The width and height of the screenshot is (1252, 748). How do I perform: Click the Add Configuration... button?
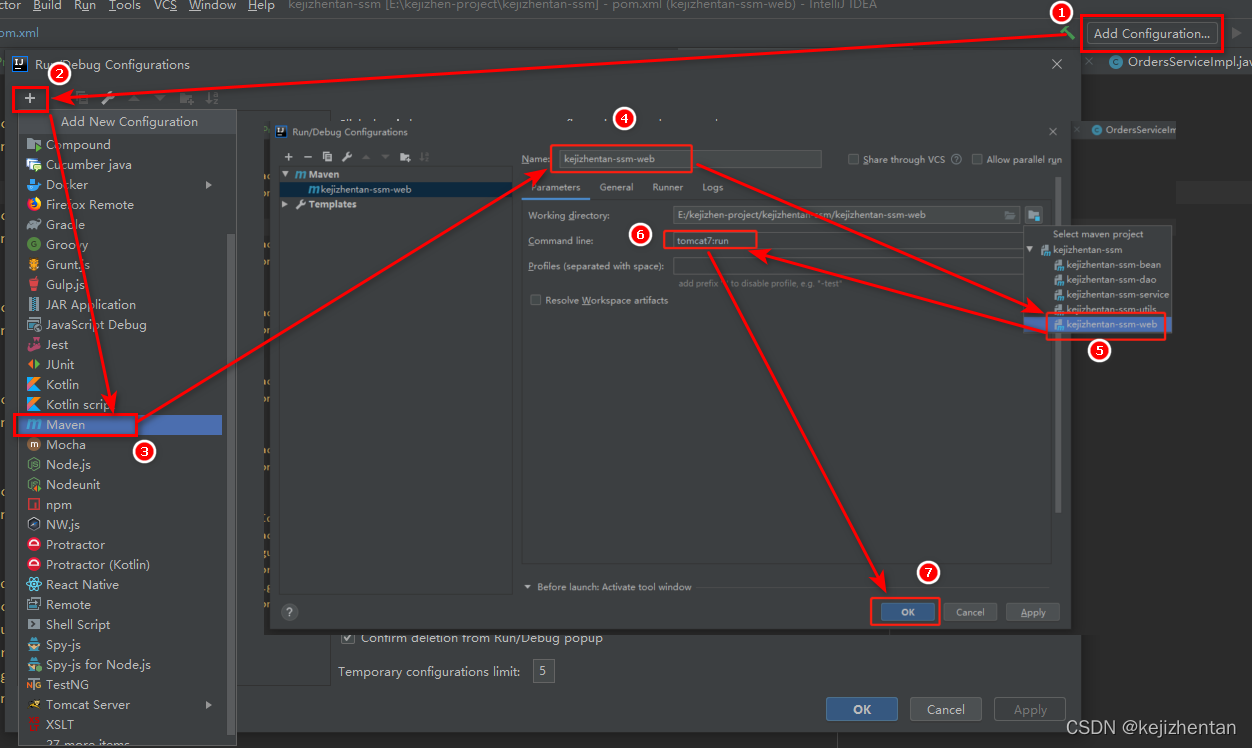coord(1152,33)
